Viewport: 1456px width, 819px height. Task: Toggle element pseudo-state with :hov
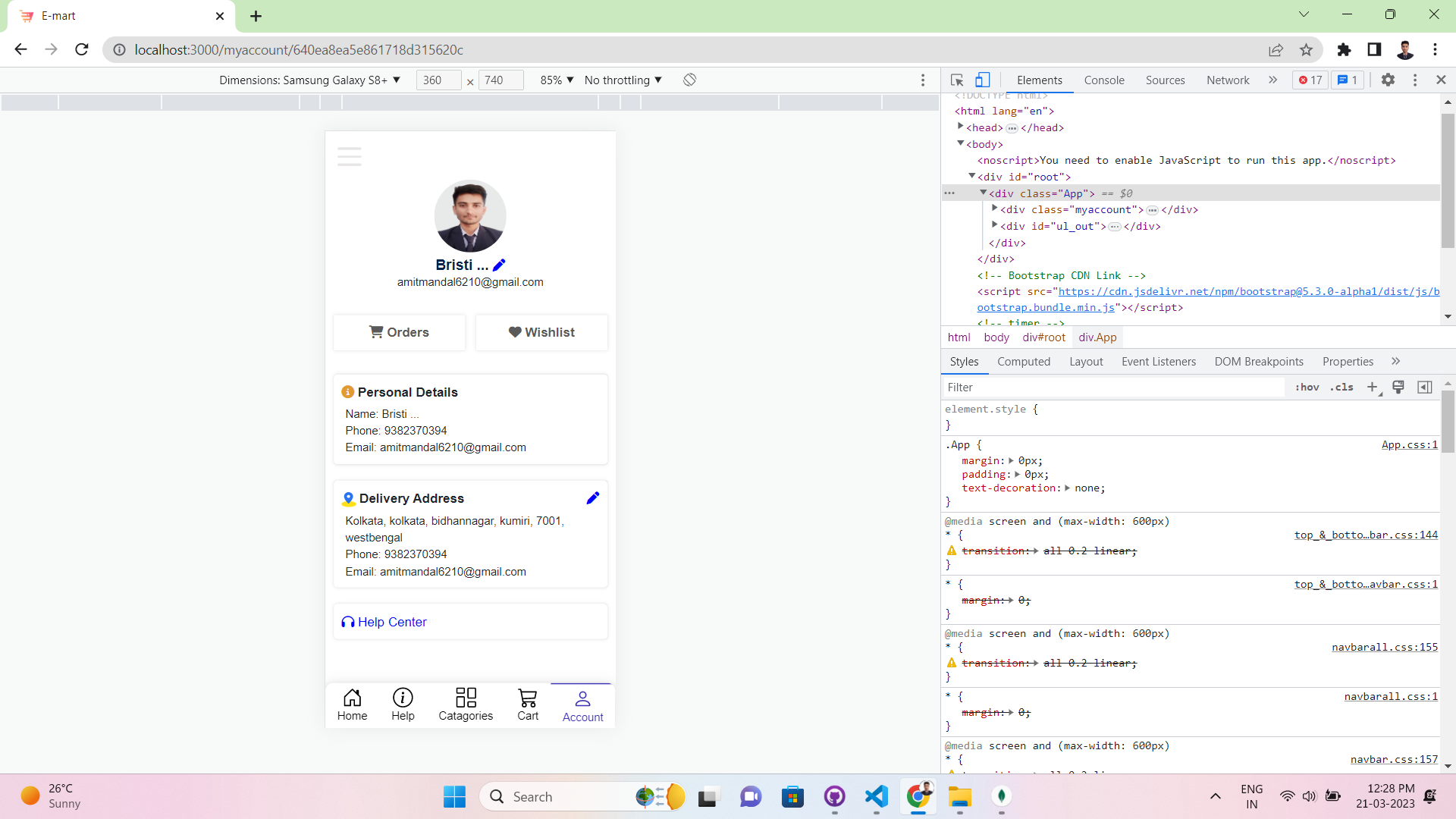pos(1307,387)
